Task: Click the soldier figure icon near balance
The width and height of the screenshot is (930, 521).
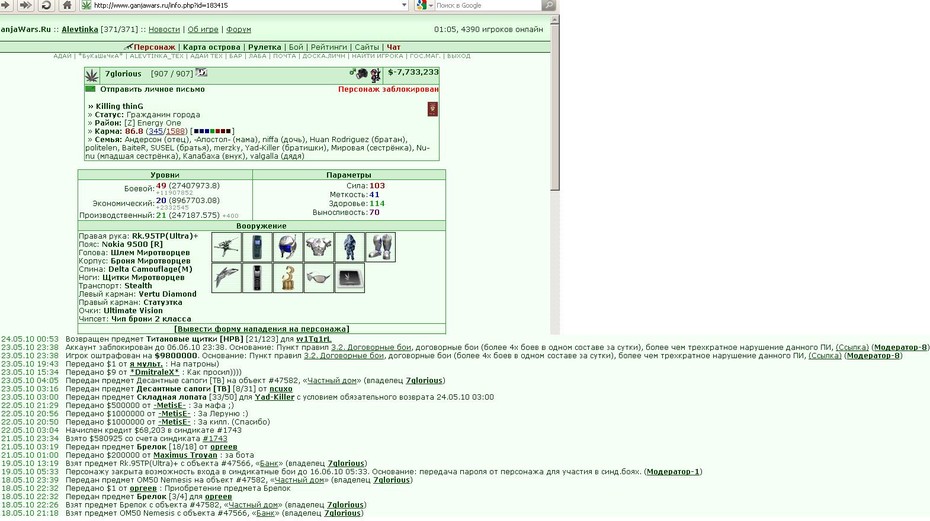Action: (x=375, y=75)
